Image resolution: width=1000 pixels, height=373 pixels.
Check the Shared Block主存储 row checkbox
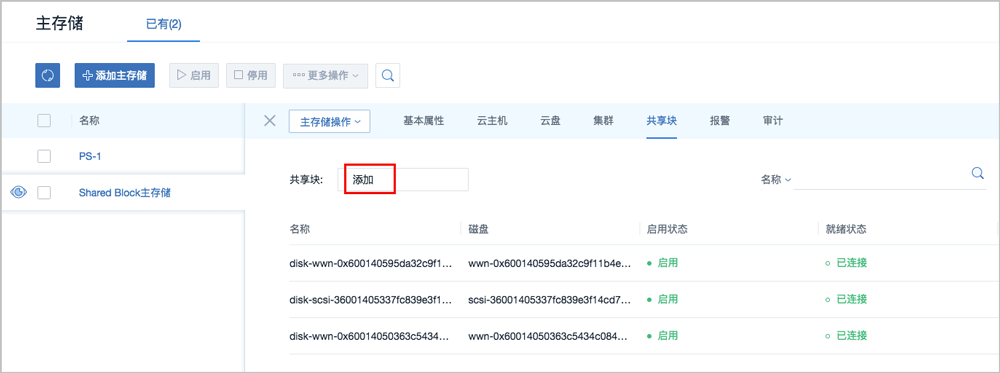point(44,193)
